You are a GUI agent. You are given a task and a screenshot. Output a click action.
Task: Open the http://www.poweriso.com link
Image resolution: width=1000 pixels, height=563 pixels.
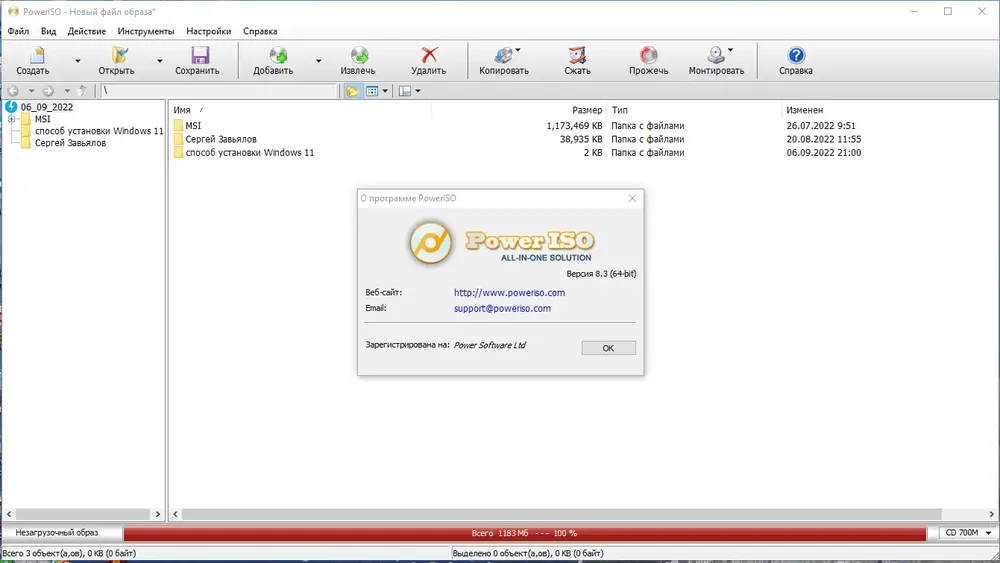tap(509, 293)
